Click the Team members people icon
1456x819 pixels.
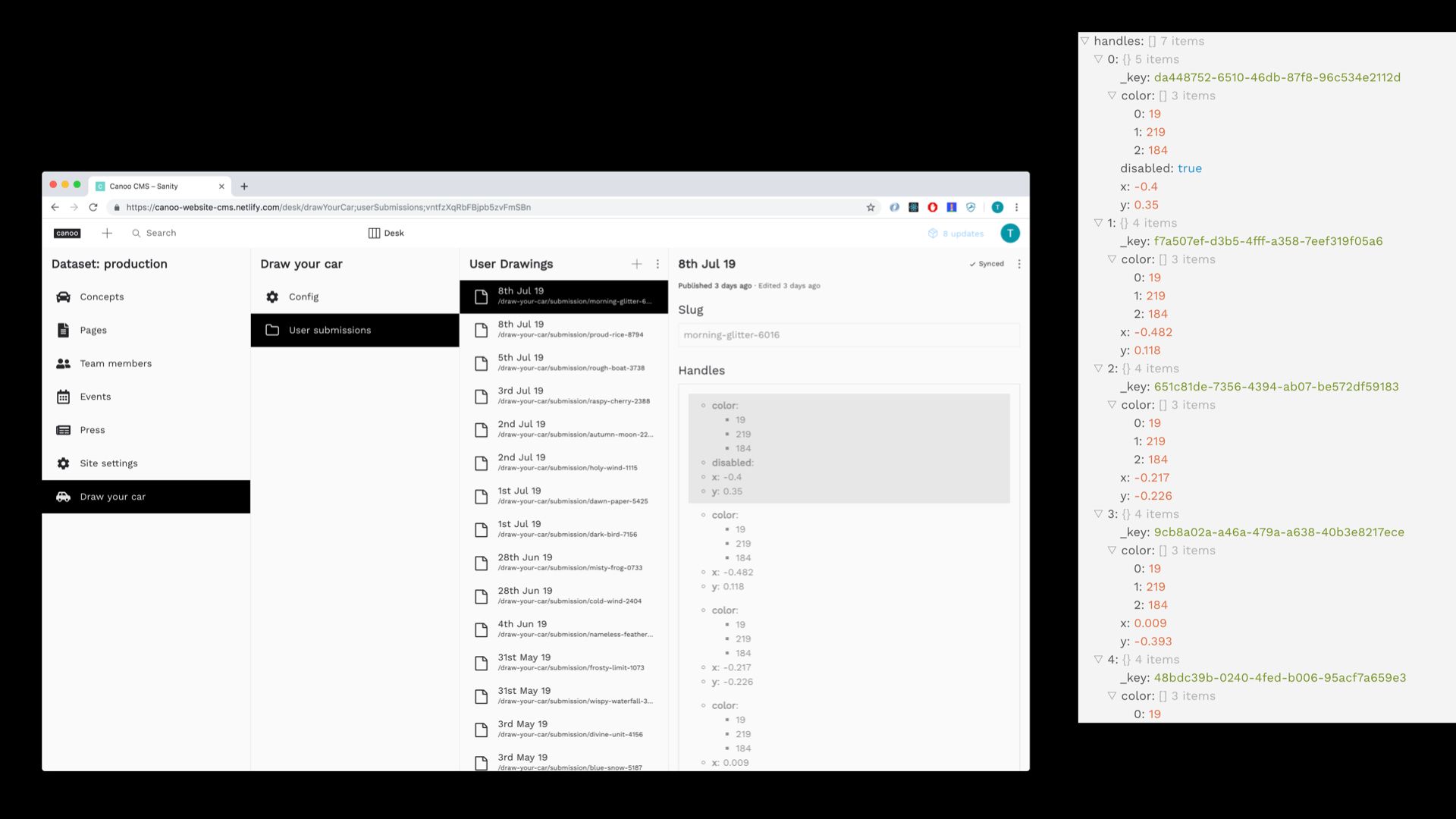click(64, 363)
